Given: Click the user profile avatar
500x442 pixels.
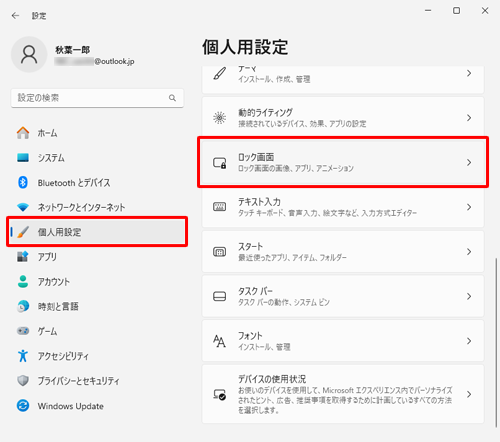Looking at the screenshot, I should (x=29, y=55).
